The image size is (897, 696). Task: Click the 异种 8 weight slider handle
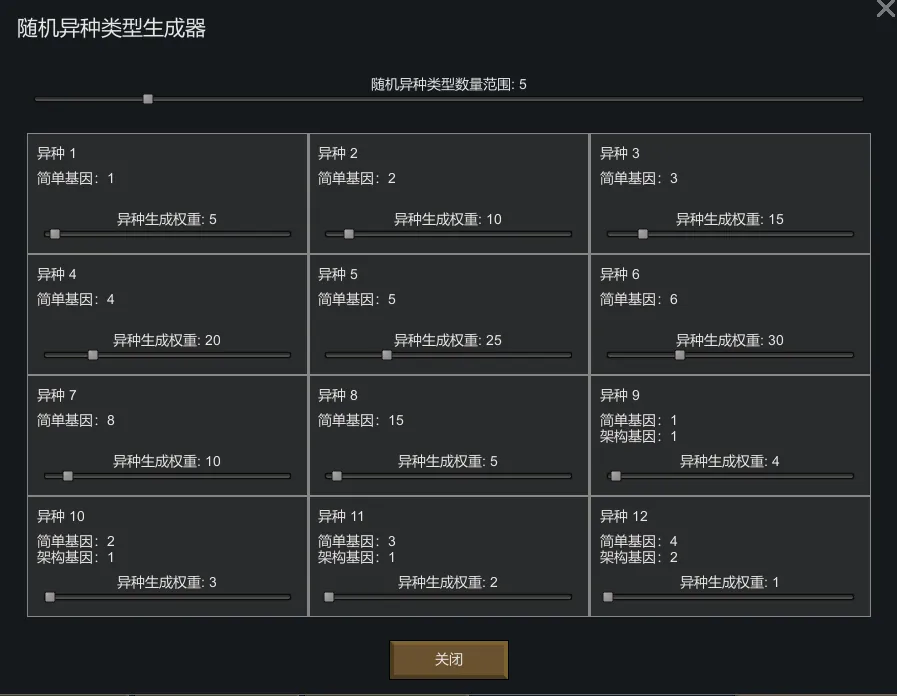point(337,476)
